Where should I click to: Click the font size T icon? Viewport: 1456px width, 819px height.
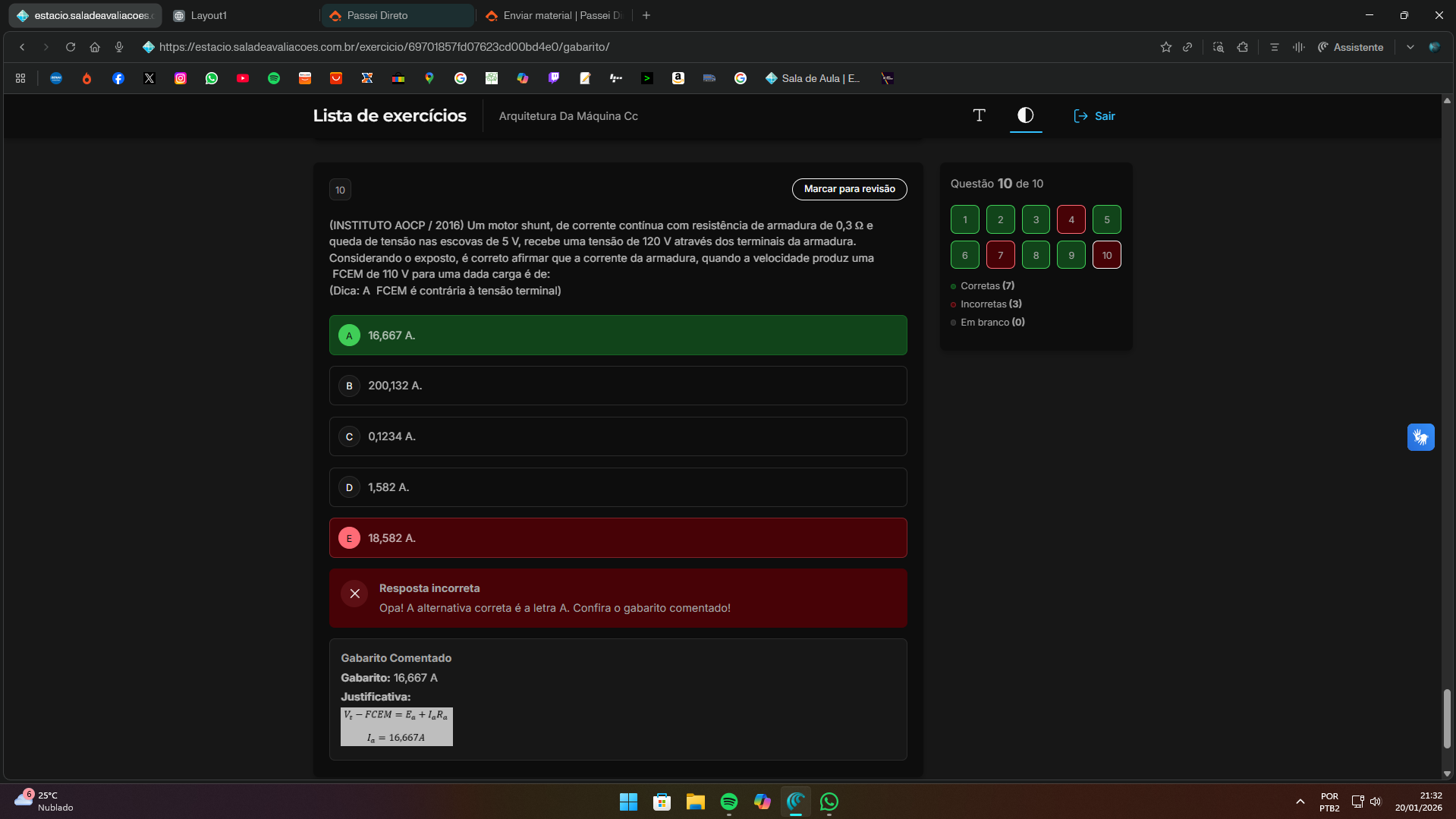[979, 115]
